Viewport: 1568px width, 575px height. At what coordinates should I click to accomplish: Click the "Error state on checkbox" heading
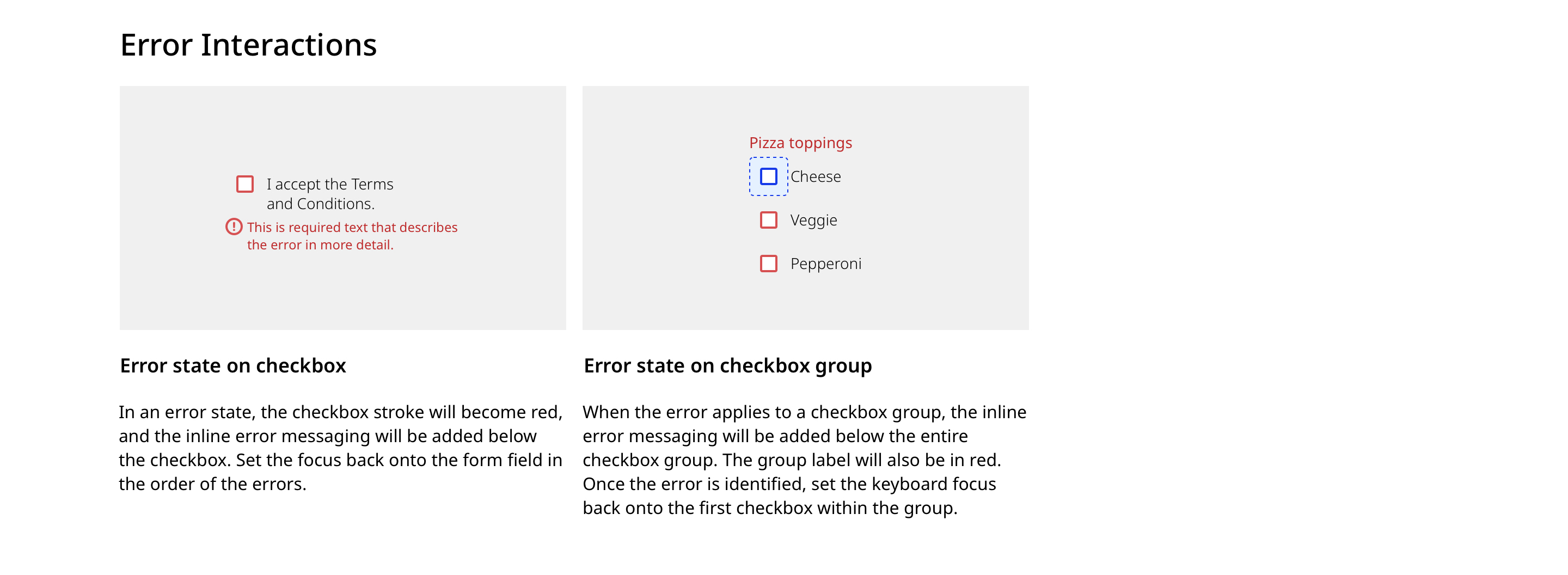click(x=232, y=366)
